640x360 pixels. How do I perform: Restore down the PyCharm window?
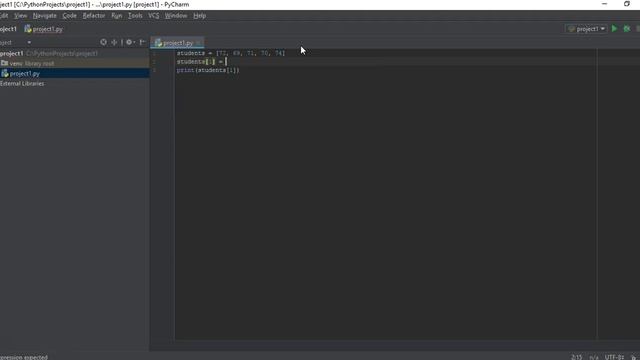tap(627, 4)
